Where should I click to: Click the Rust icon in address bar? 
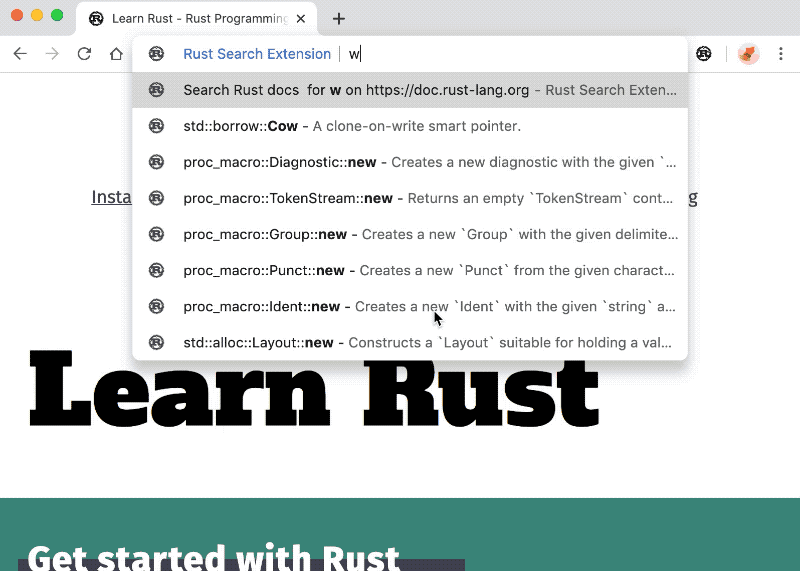156,54
